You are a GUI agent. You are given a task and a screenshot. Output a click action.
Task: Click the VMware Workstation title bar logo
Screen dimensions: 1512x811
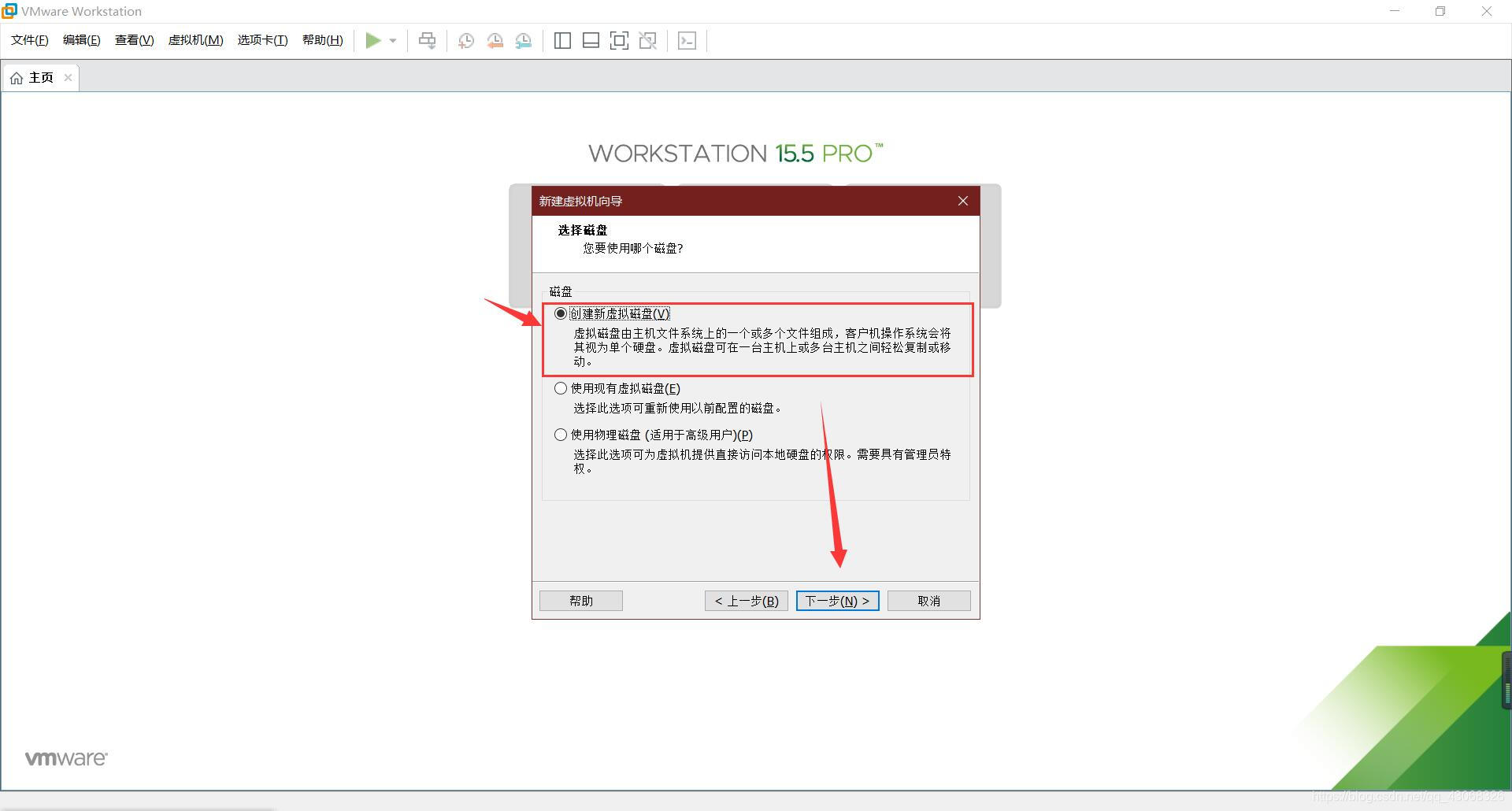pyautogui.click(x=9, y=11)
